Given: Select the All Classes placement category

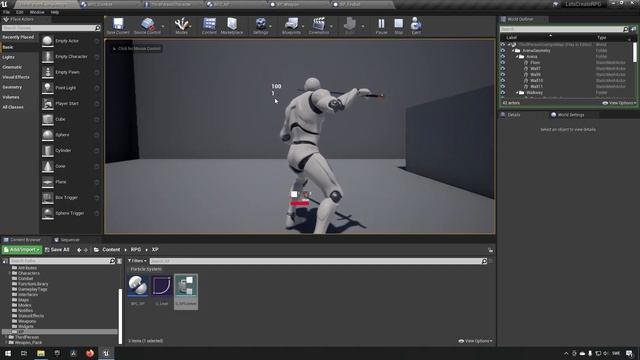Looking at the screenshot, I should [x=13, y=107].
